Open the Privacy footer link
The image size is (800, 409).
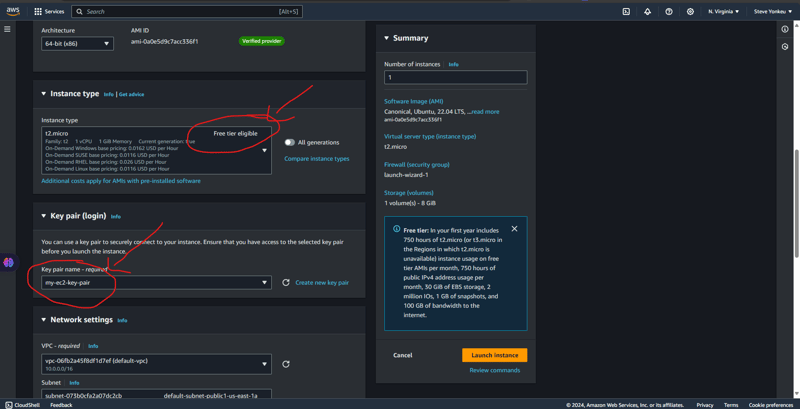(x=705, y=405)
